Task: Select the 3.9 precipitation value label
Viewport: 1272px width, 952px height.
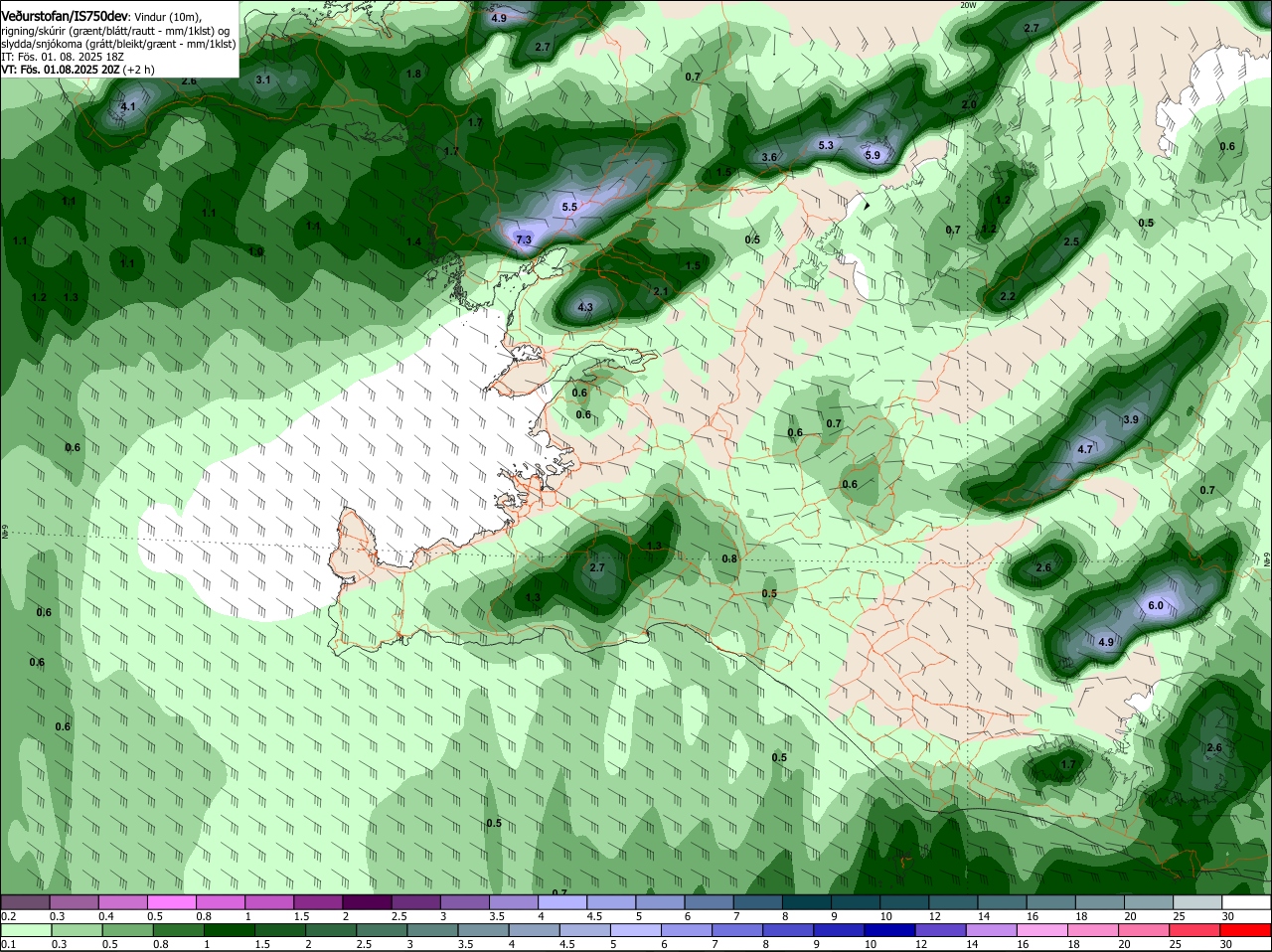Action: (1130, 419)
